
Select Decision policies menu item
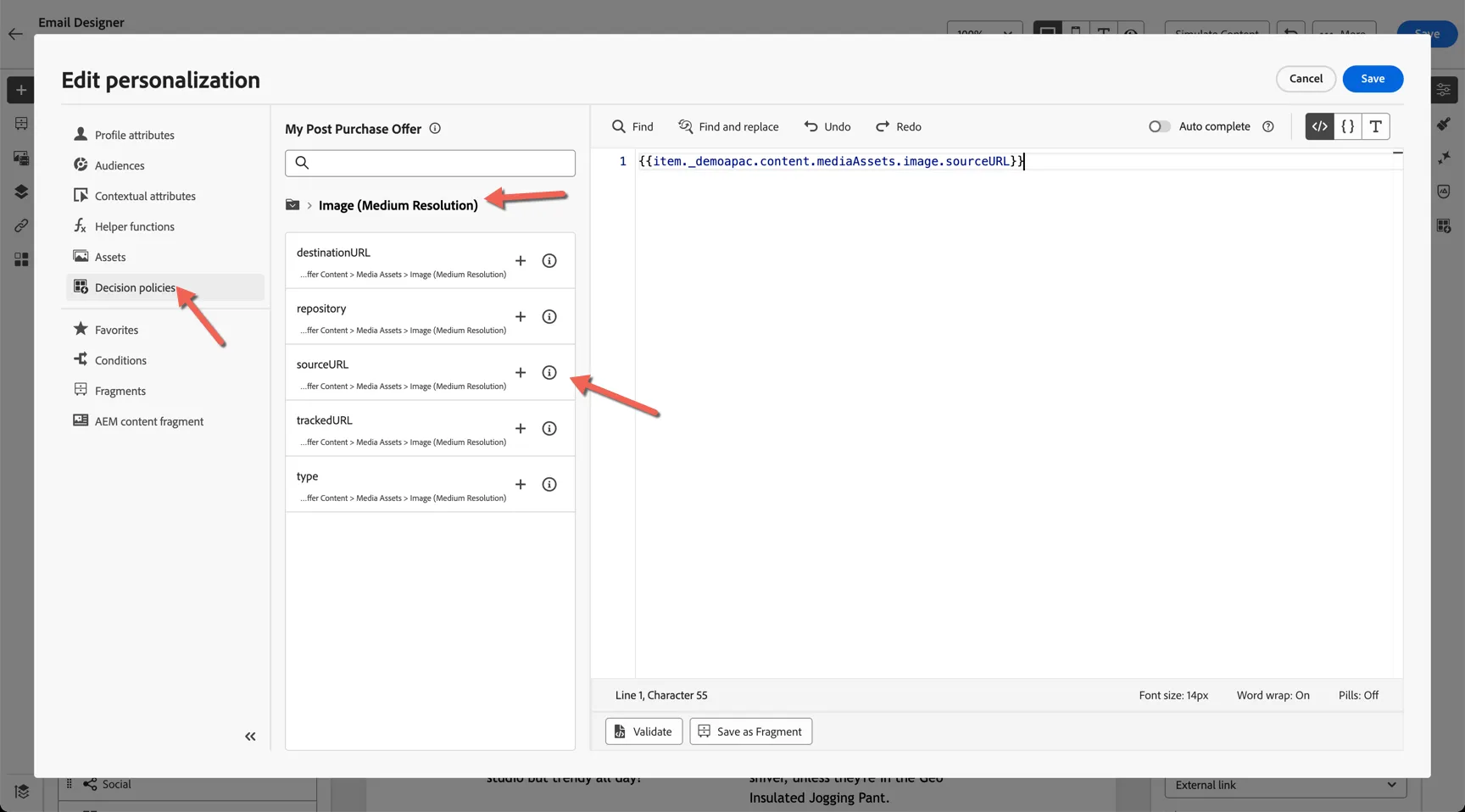[x=165, y=287]
